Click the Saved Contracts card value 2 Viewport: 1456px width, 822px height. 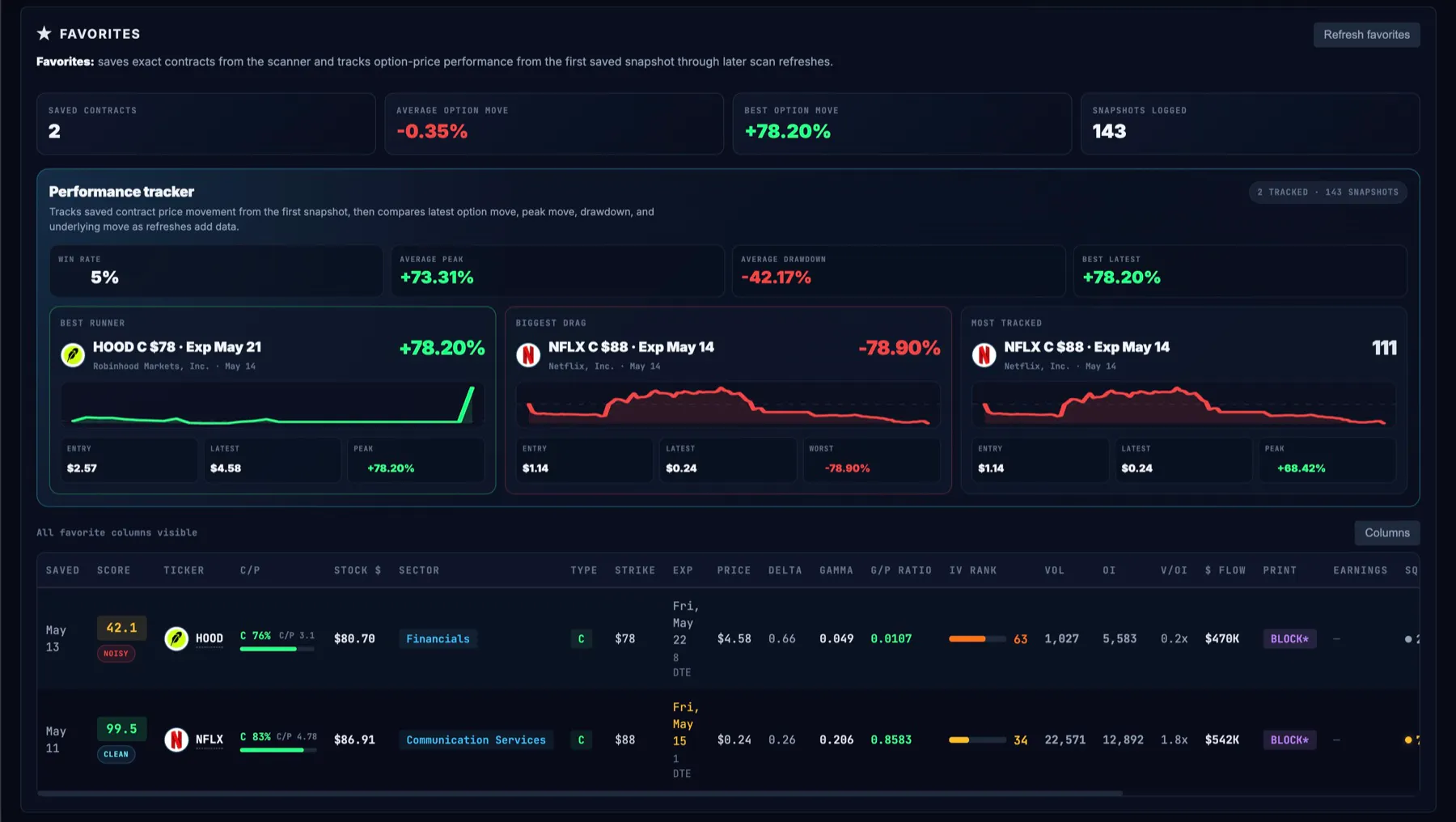(54, 131)
